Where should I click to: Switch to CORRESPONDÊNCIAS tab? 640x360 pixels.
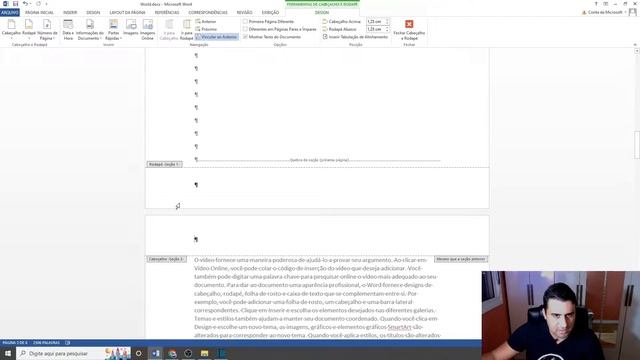pyautogui.click(x=208, y=13)
